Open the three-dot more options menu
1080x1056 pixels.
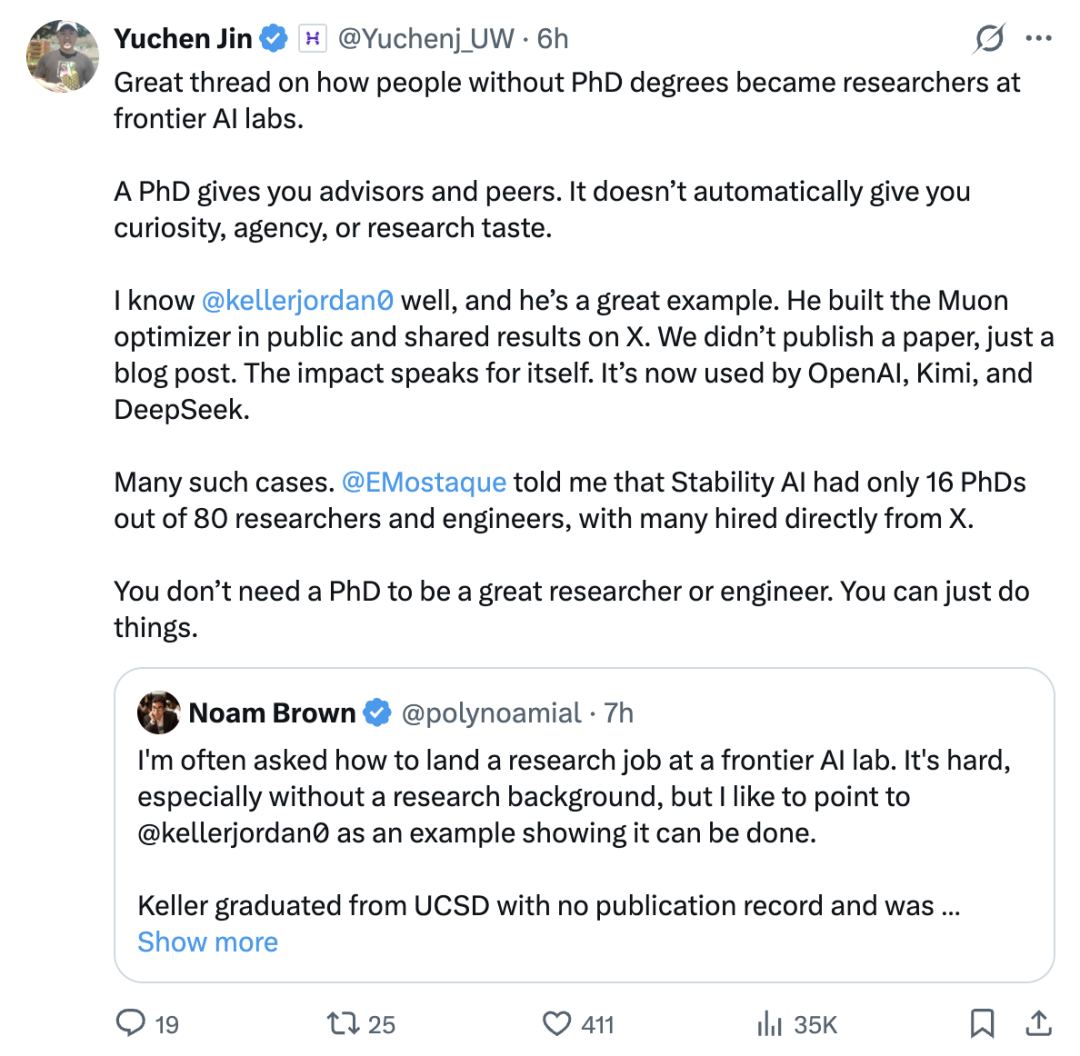1039,39
